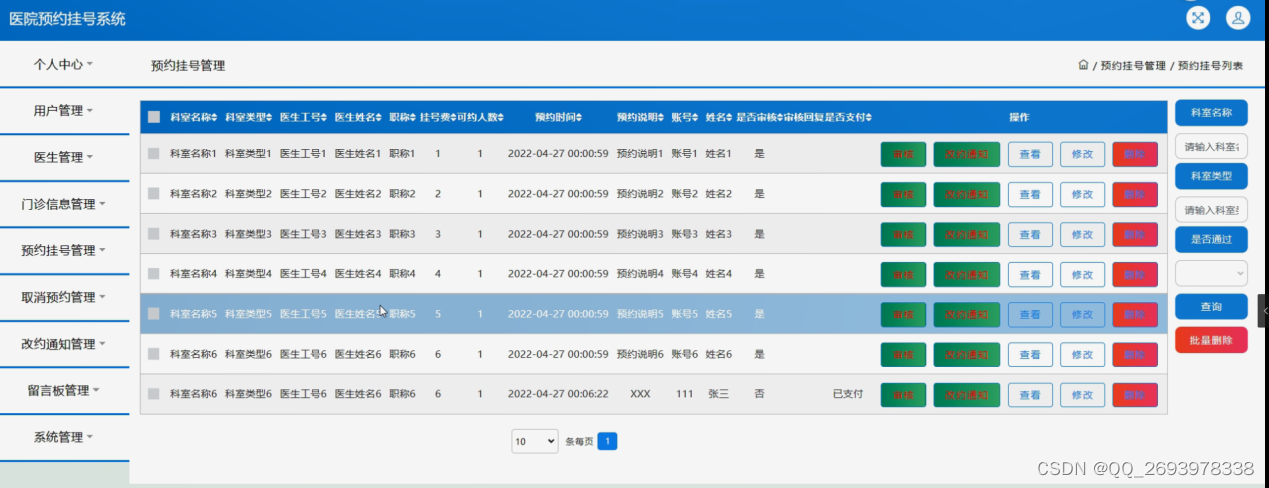Check the row checkbox for 科室名称5
The image size is (1269, 488).
click(154, 313)
